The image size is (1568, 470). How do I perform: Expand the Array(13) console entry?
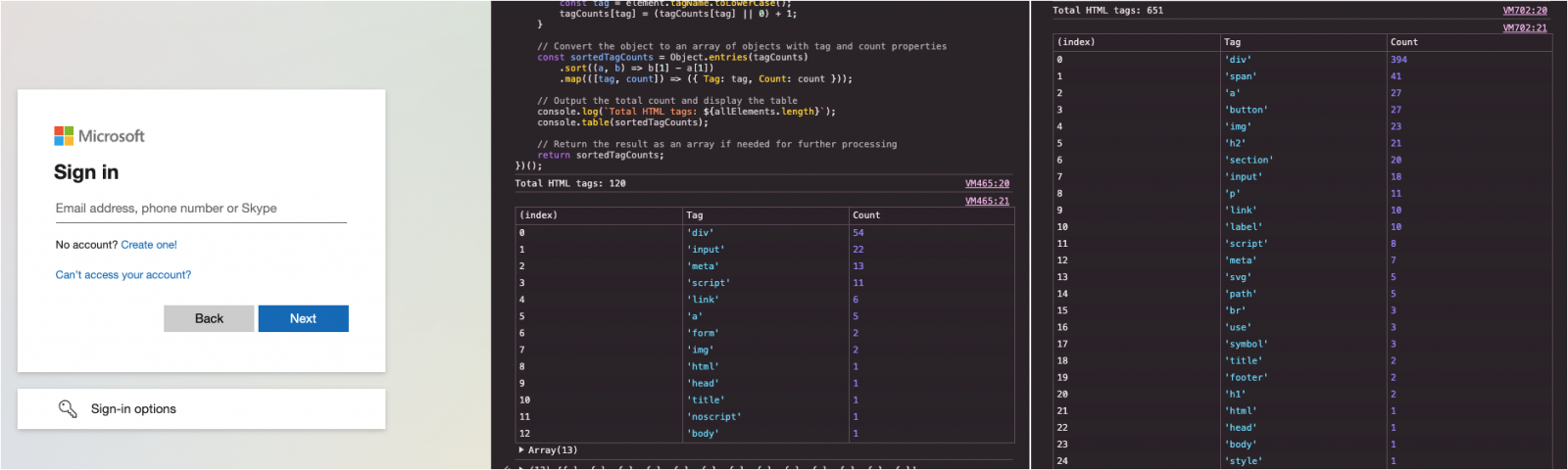pos(522,450)
